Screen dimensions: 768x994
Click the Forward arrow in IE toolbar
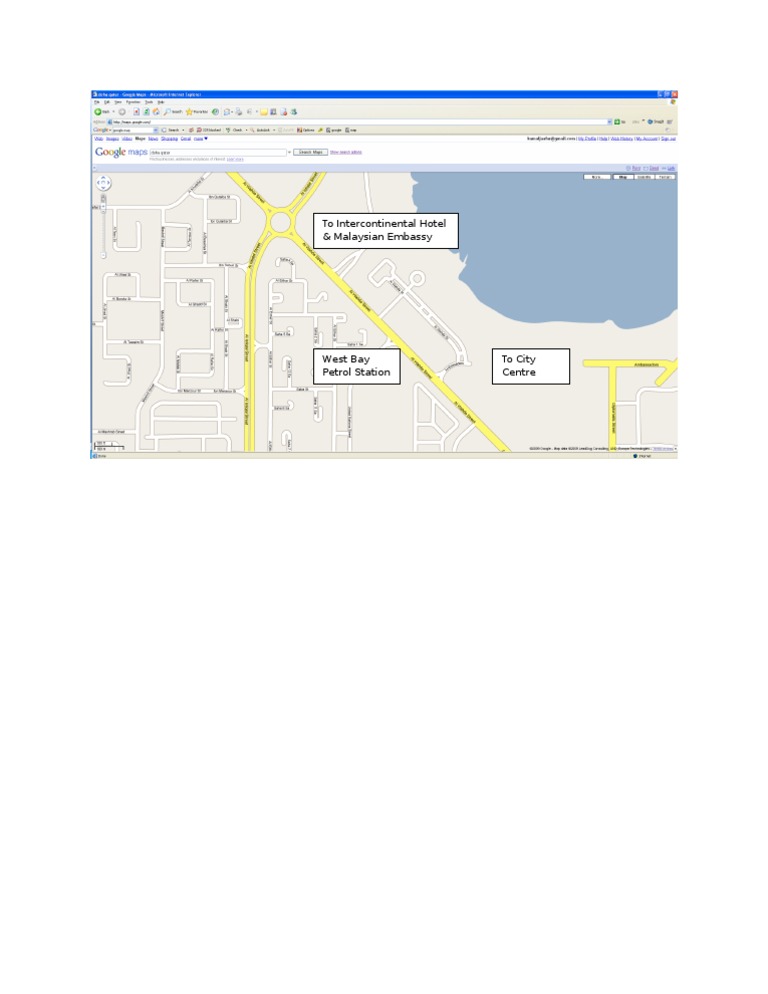point(122,112)
